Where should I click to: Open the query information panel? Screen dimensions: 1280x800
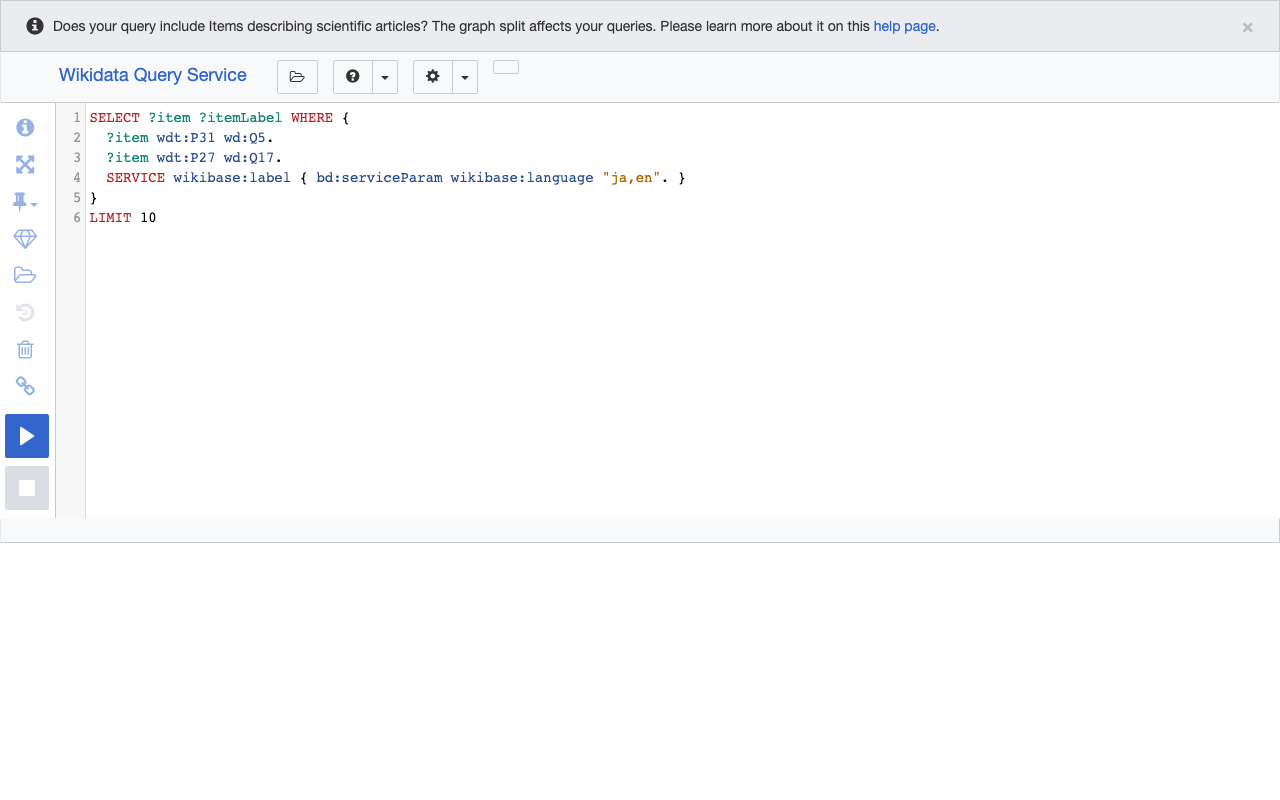coord(25,127)
